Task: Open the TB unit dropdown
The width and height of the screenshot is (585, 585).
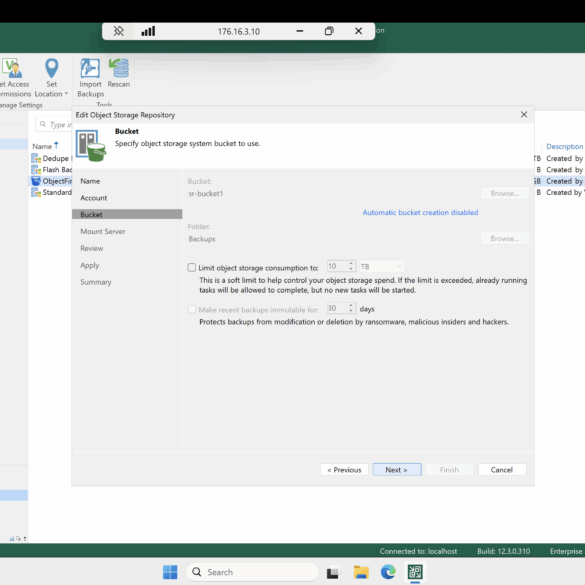Action: 381,266
